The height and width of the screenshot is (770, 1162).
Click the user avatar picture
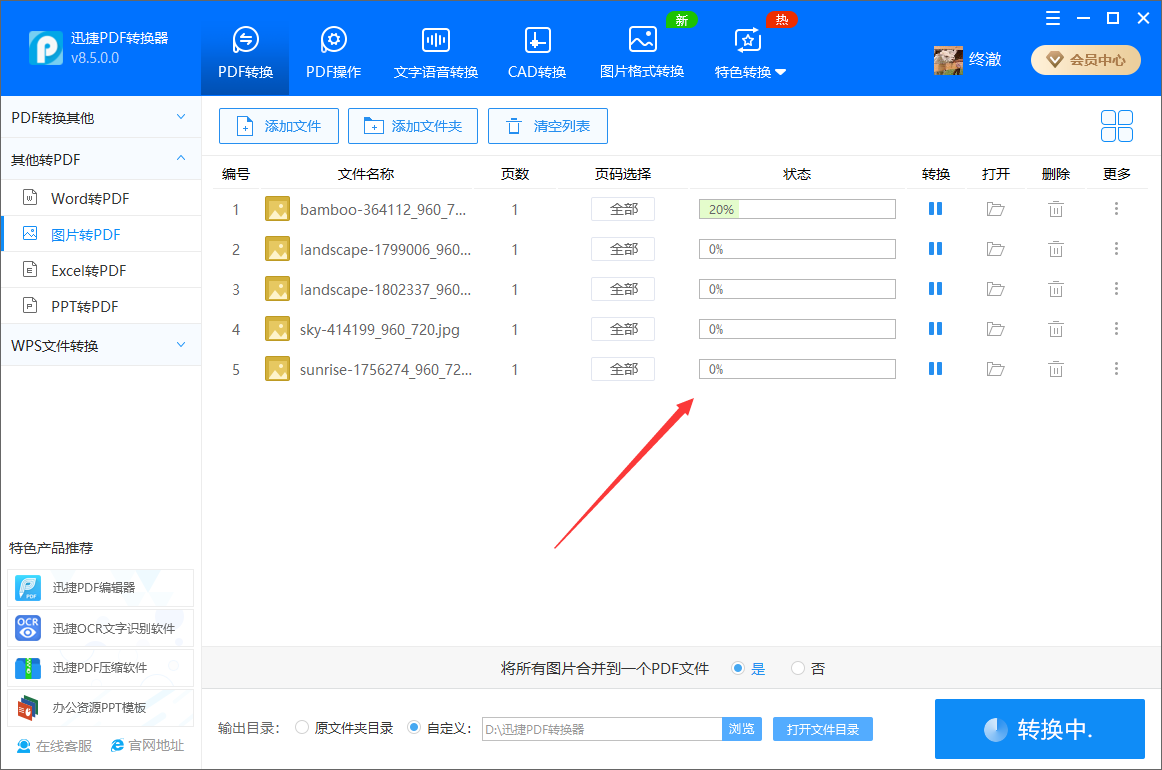point(948,60)
